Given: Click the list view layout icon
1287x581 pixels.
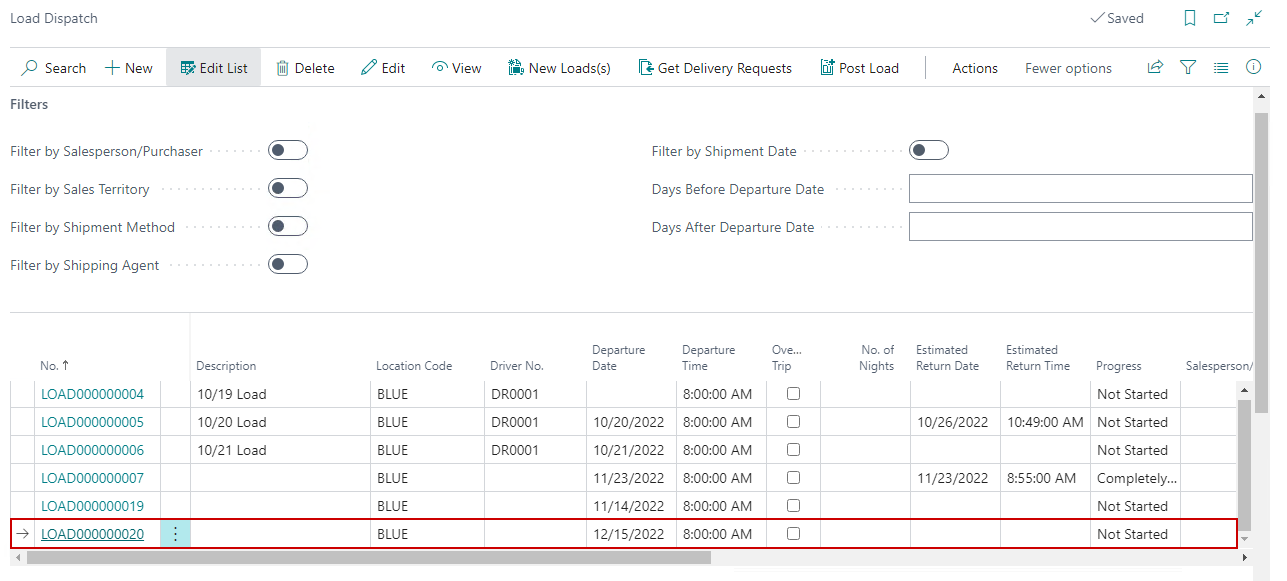Looking at the screenshot, I should pyautogui.click(x=1221, y=67).
